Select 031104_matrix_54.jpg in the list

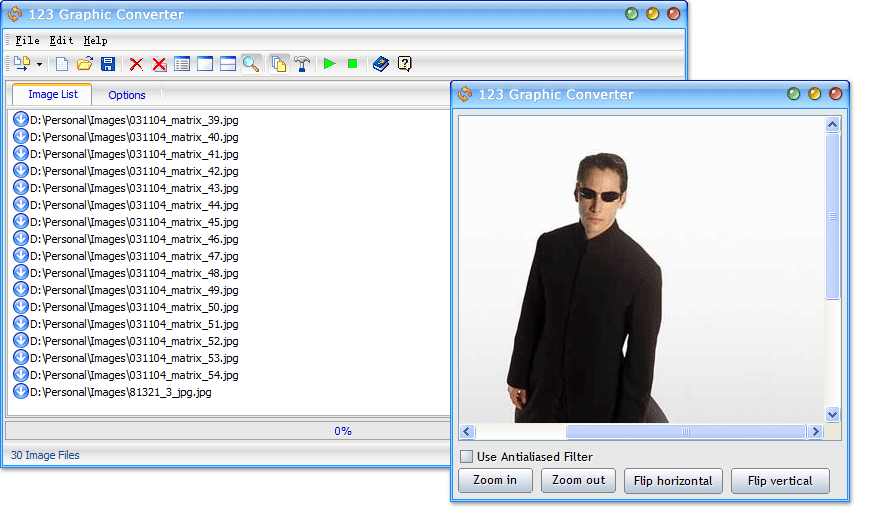pyautogui.click(x=134, y=375)
